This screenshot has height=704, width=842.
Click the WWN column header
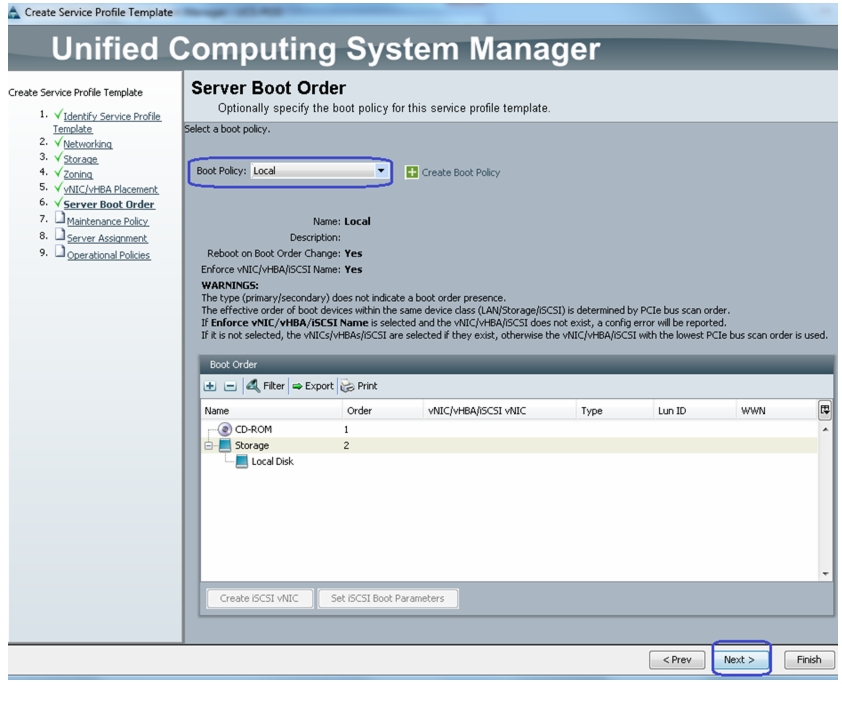775,410
